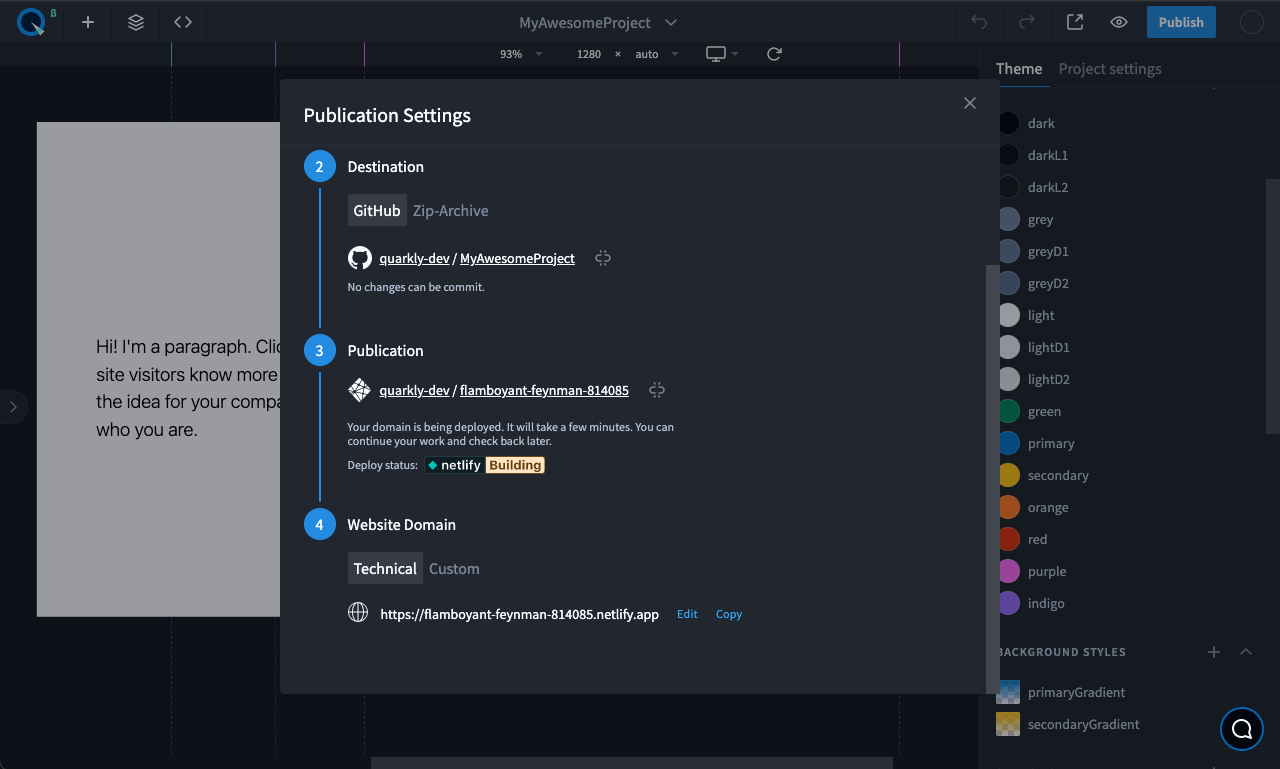Screen dimensions: 1280x769
Task: Select the primaryGradient background swatch
Action: [1008, 692]
